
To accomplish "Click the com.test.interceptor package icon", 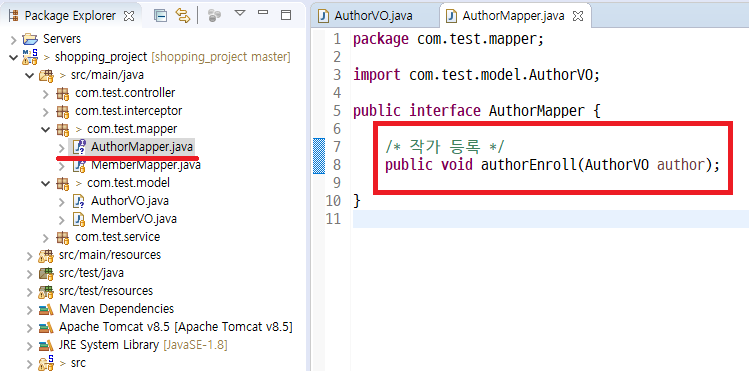I will pos(63,111).
